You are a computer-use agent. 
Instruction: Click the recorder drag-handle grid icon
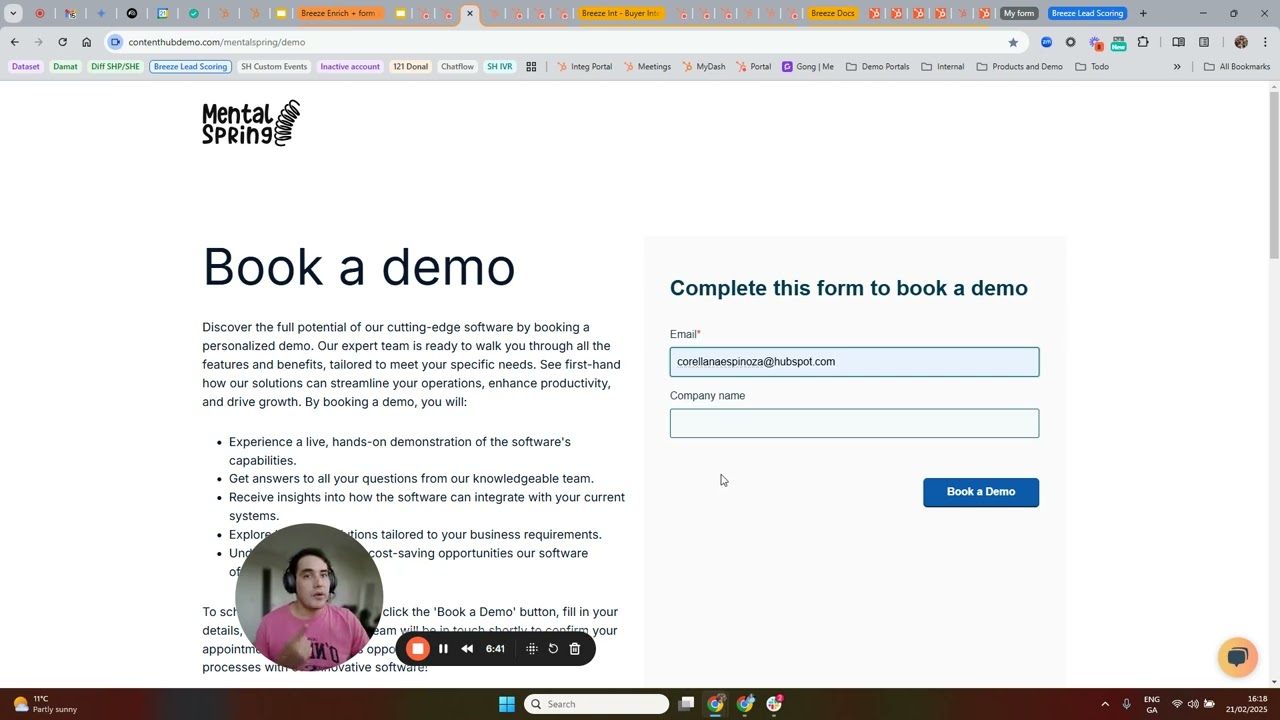(x=531, y=649)
